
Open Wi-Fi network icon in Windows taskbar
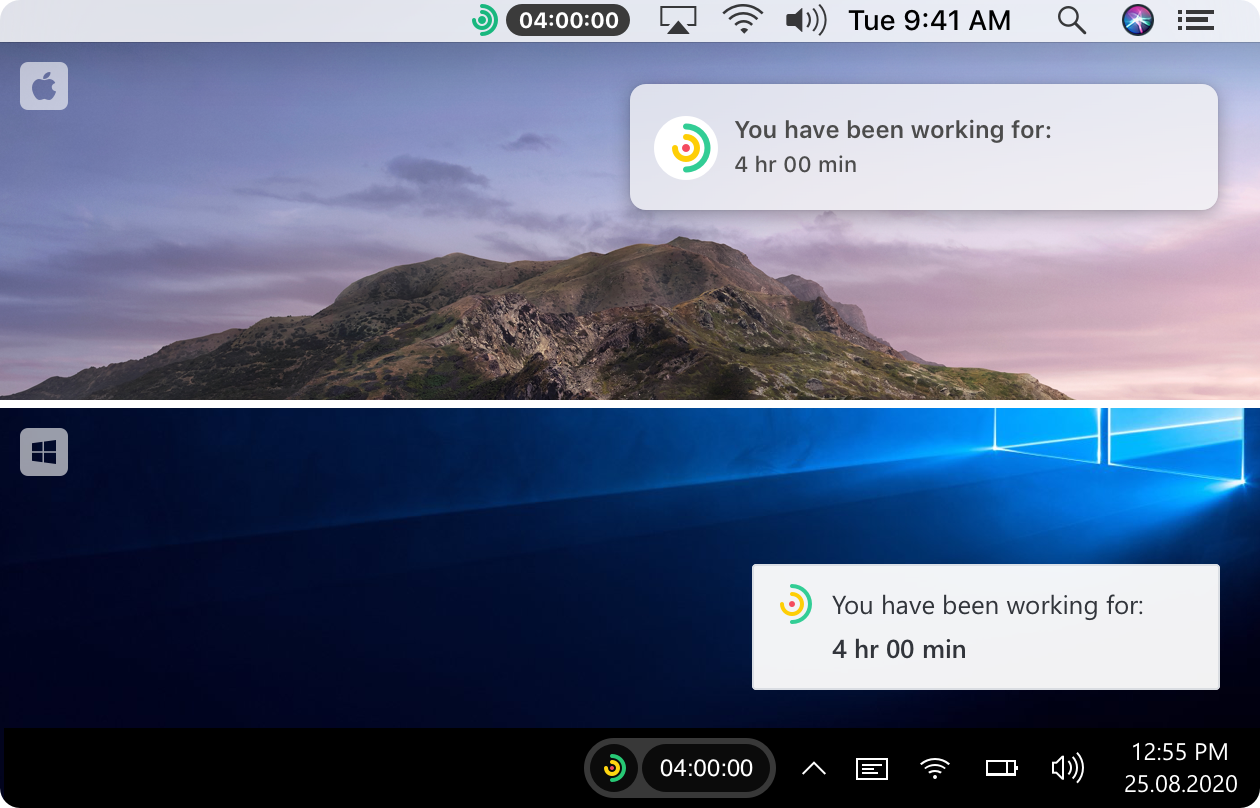(x=935, y=768)
